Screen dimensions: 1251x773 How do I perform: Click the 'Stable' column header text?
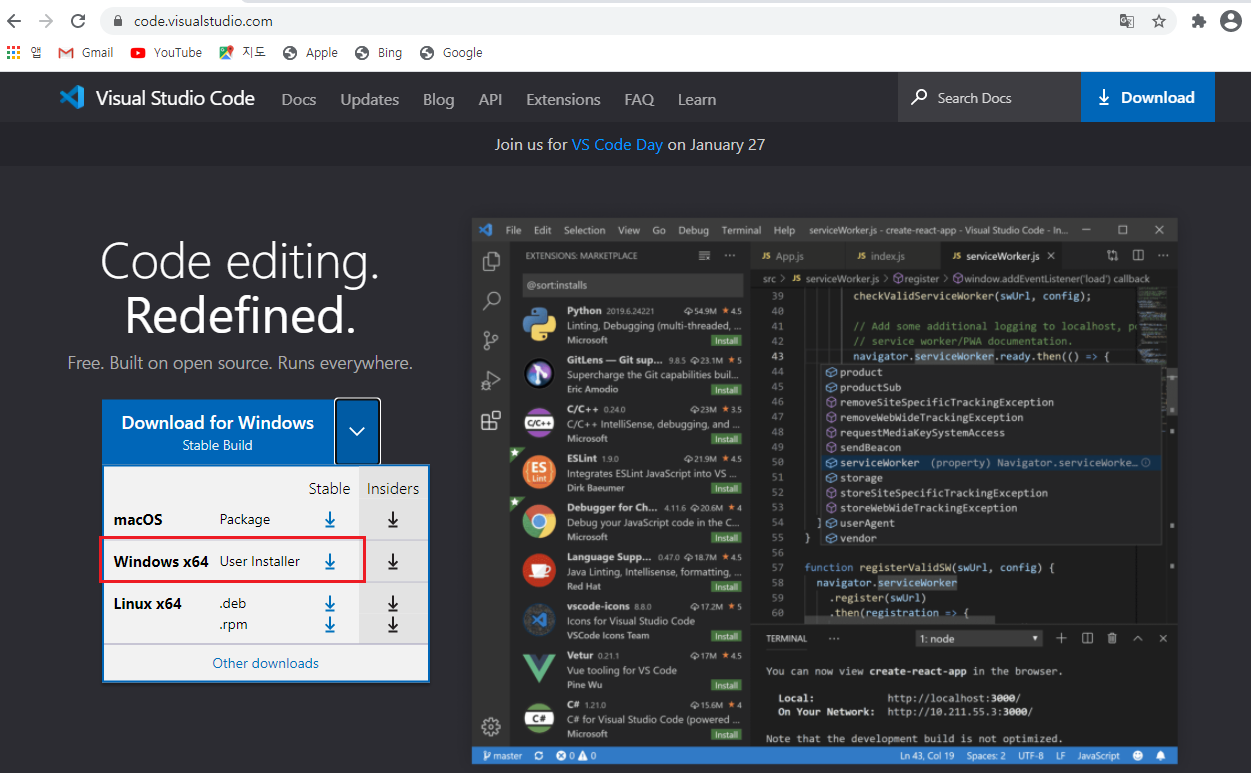coord(329,489)
